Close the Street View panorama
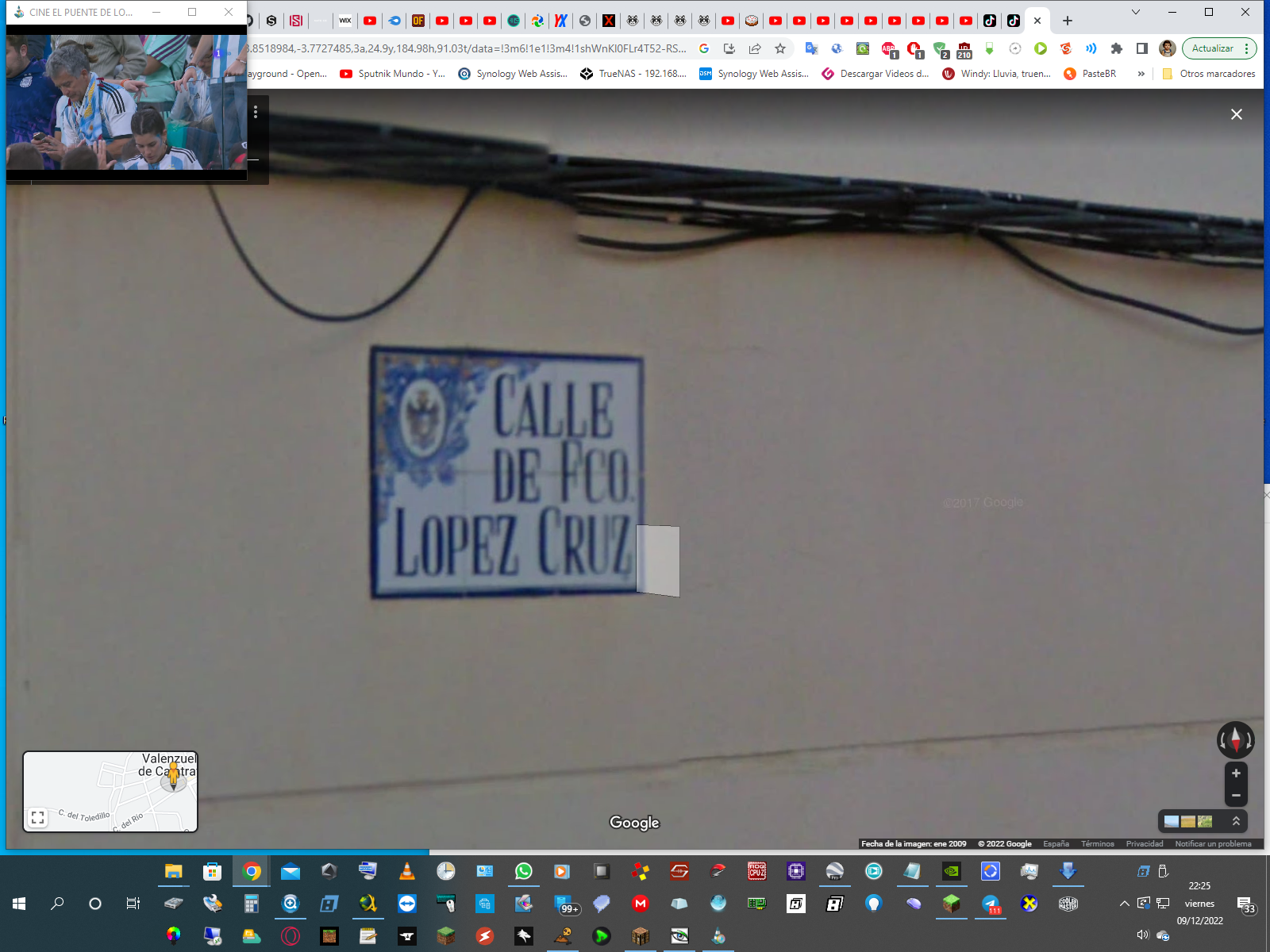Viewport: 1270px width, 952px height. (1236, 114)
